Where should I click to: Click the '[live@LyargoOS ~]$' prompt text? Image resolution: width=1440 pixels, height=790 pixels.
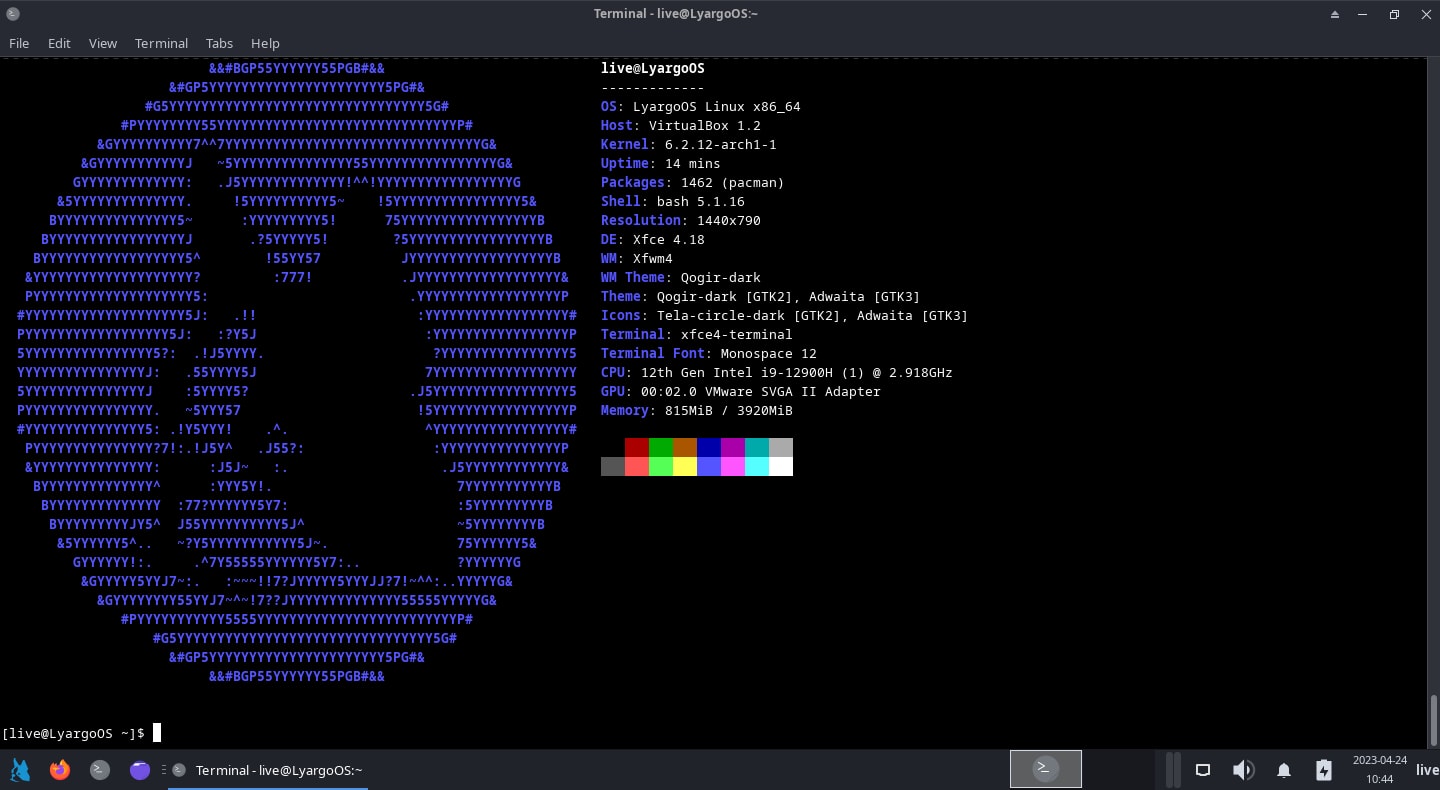(73, 733)
